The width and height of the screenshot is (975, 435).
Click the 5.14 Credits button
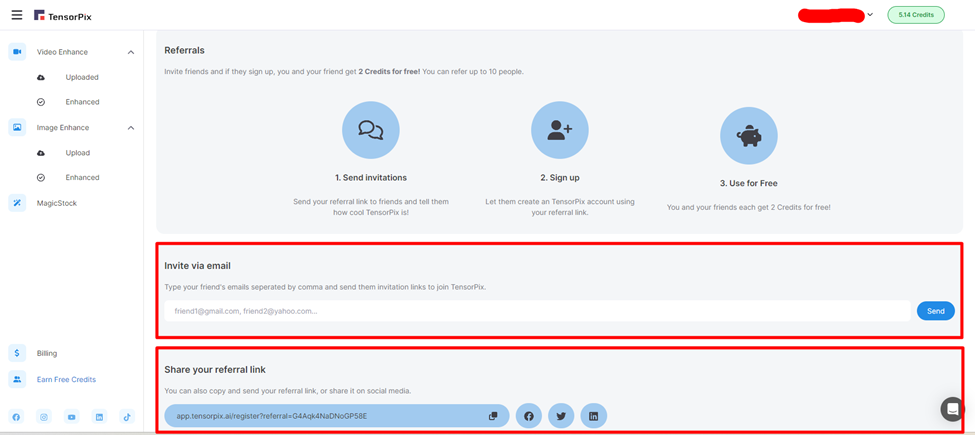(916, 15)
